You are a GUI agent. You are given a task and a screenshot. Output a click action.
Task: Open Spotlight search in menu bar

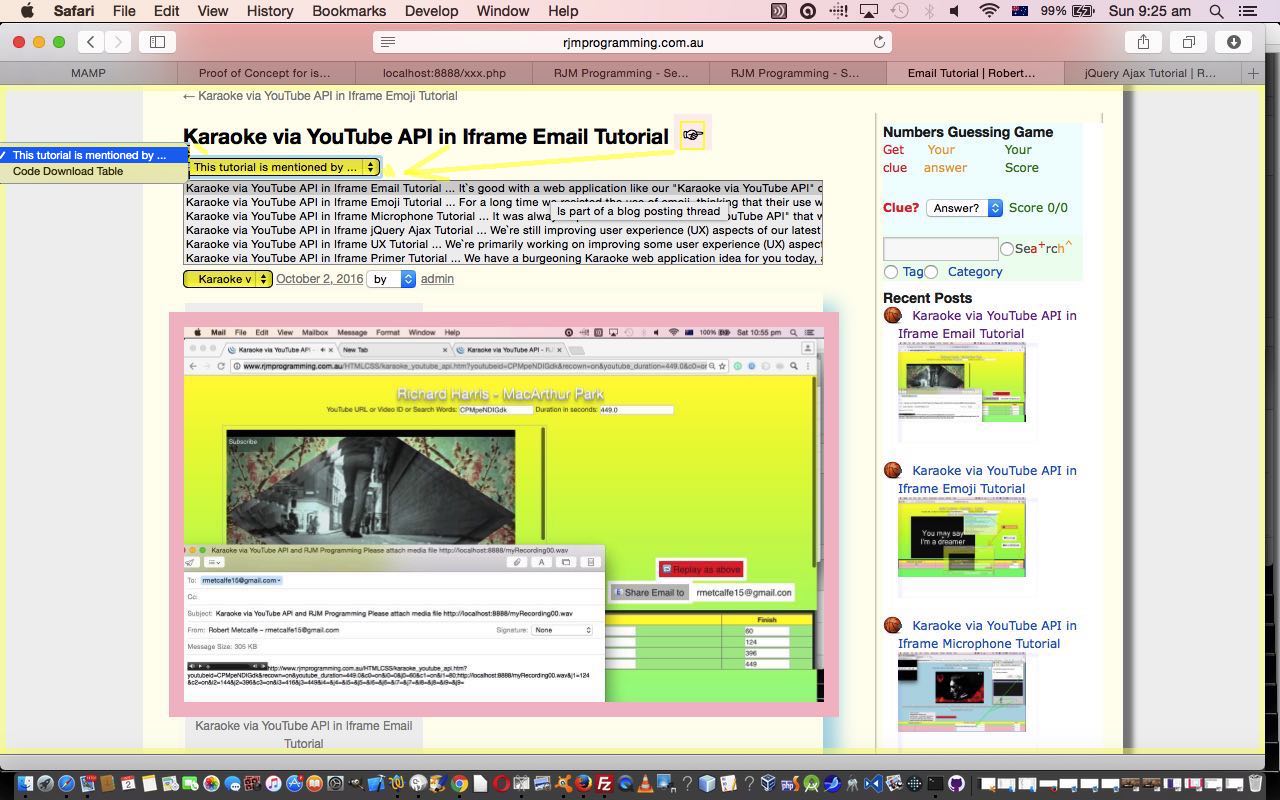coord(1216,11)
